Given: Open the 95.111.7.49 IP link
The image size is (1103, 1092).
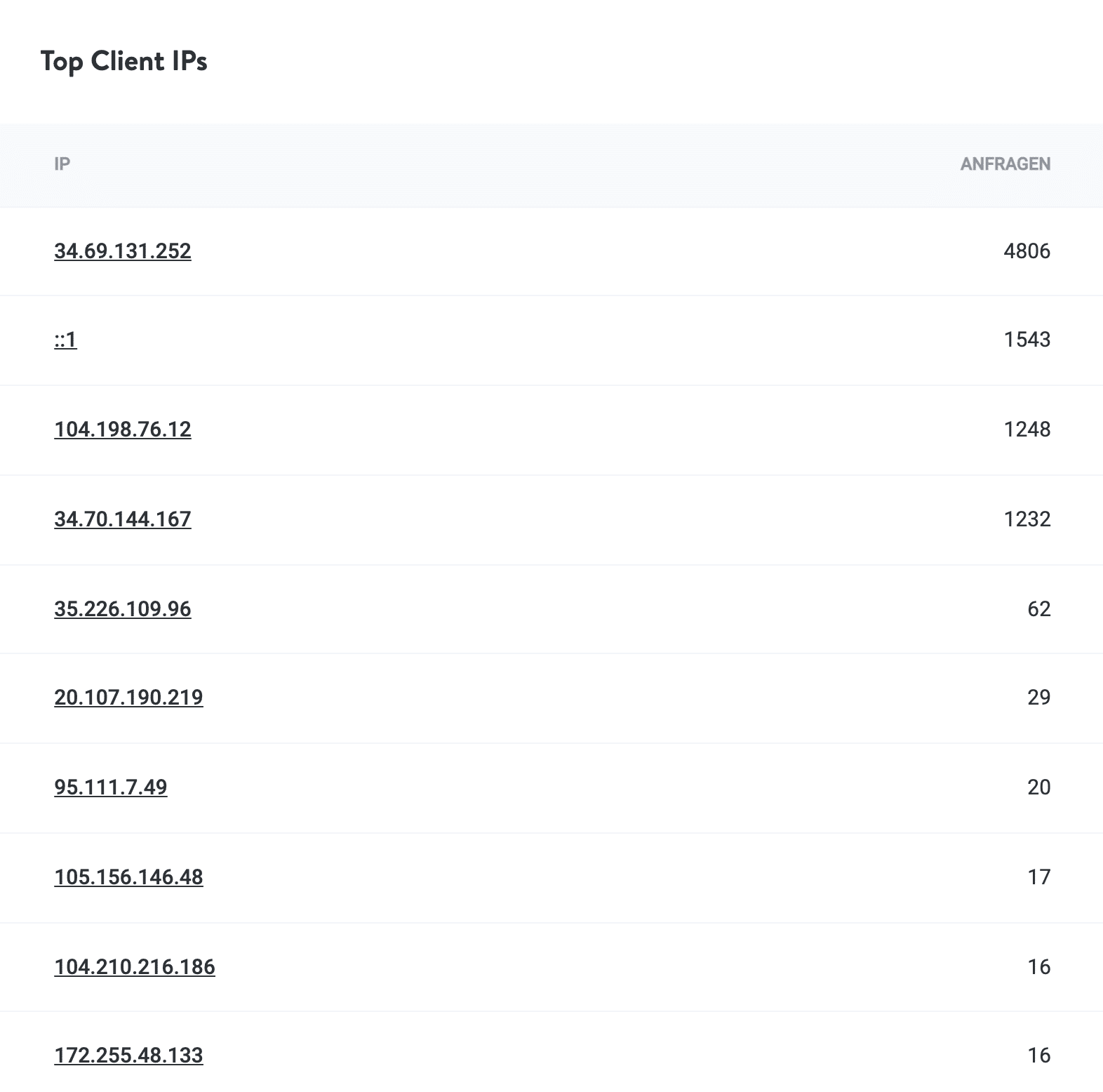Looking at the screenshot, I should pyautogui.click(x=111, y=787).
